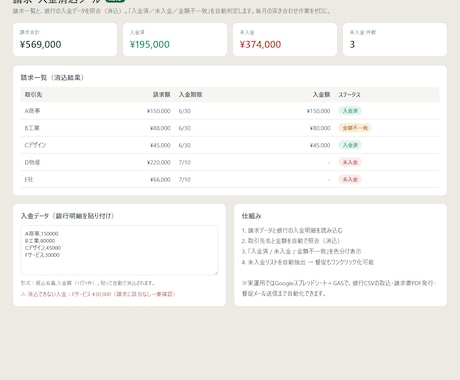Click the red unmatched Fサービス warning message

(x=98, y=294)
